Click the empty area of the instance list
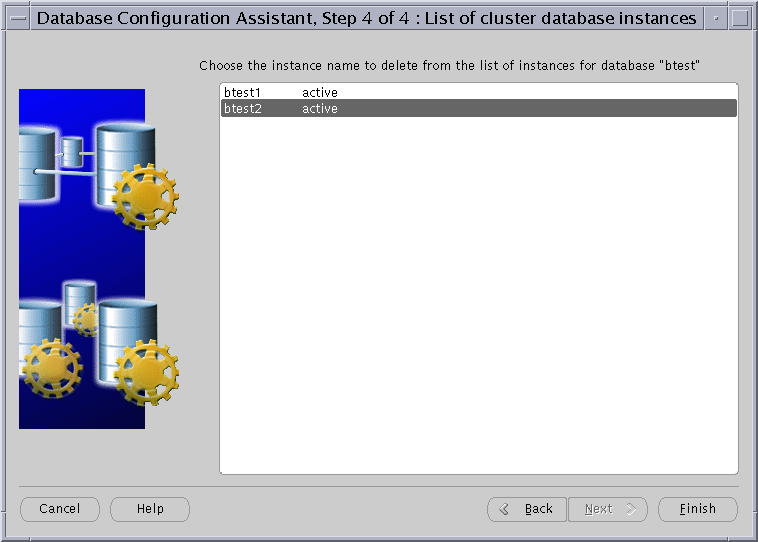This screenshot has width=758, height=542. coord(478,300)
